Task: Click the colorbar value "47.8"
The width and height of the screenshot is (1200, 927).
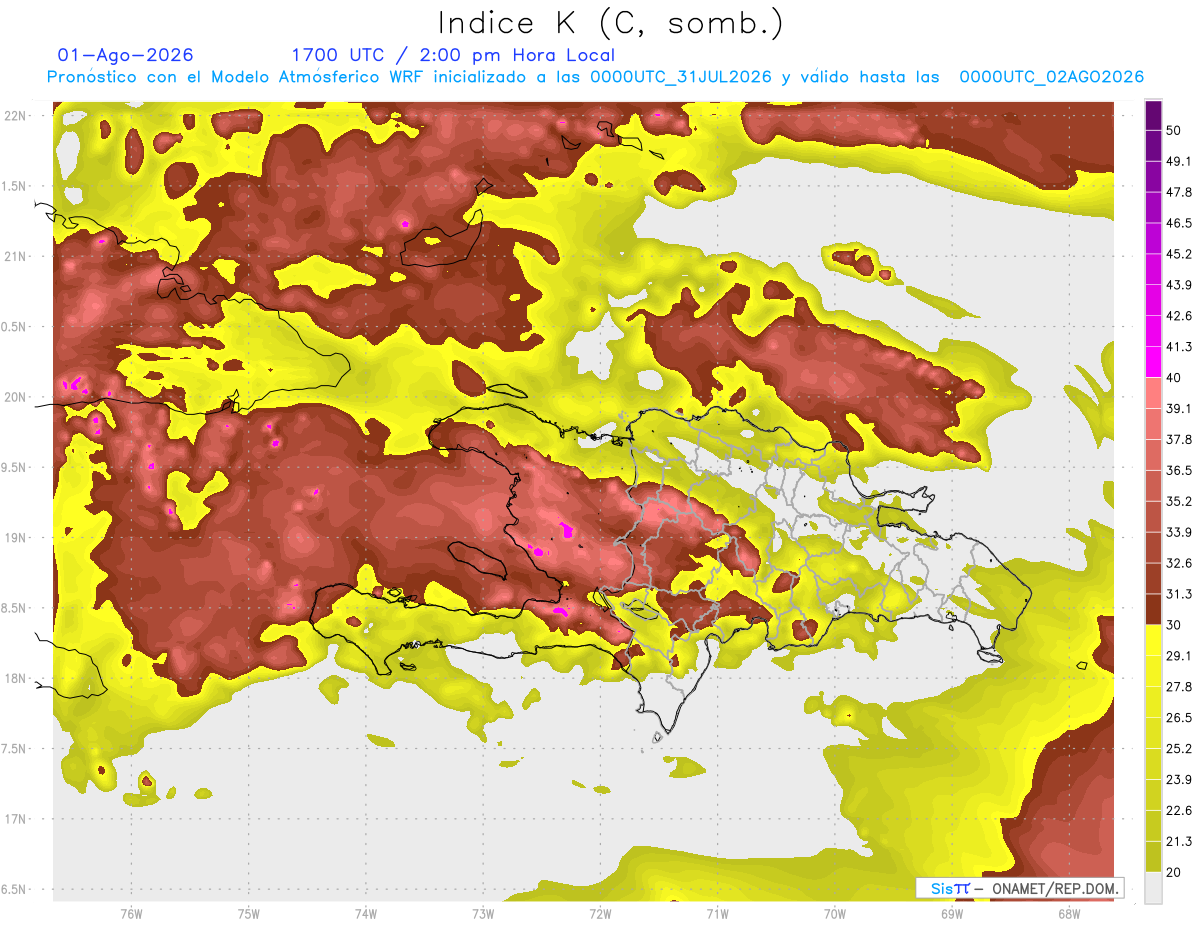Action: coord(1179,192)
